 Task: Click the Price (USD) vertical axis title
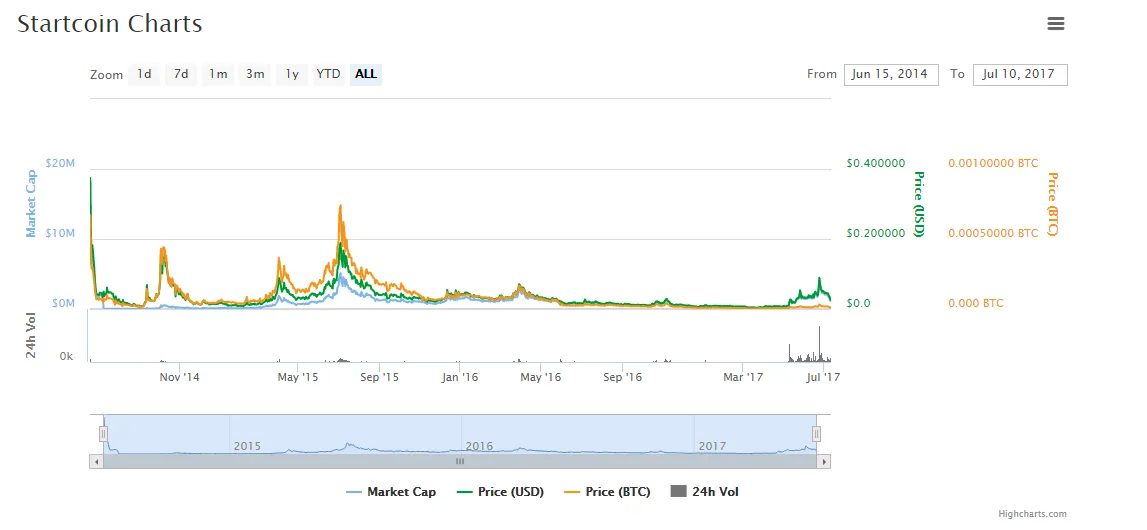pos(919,204)
